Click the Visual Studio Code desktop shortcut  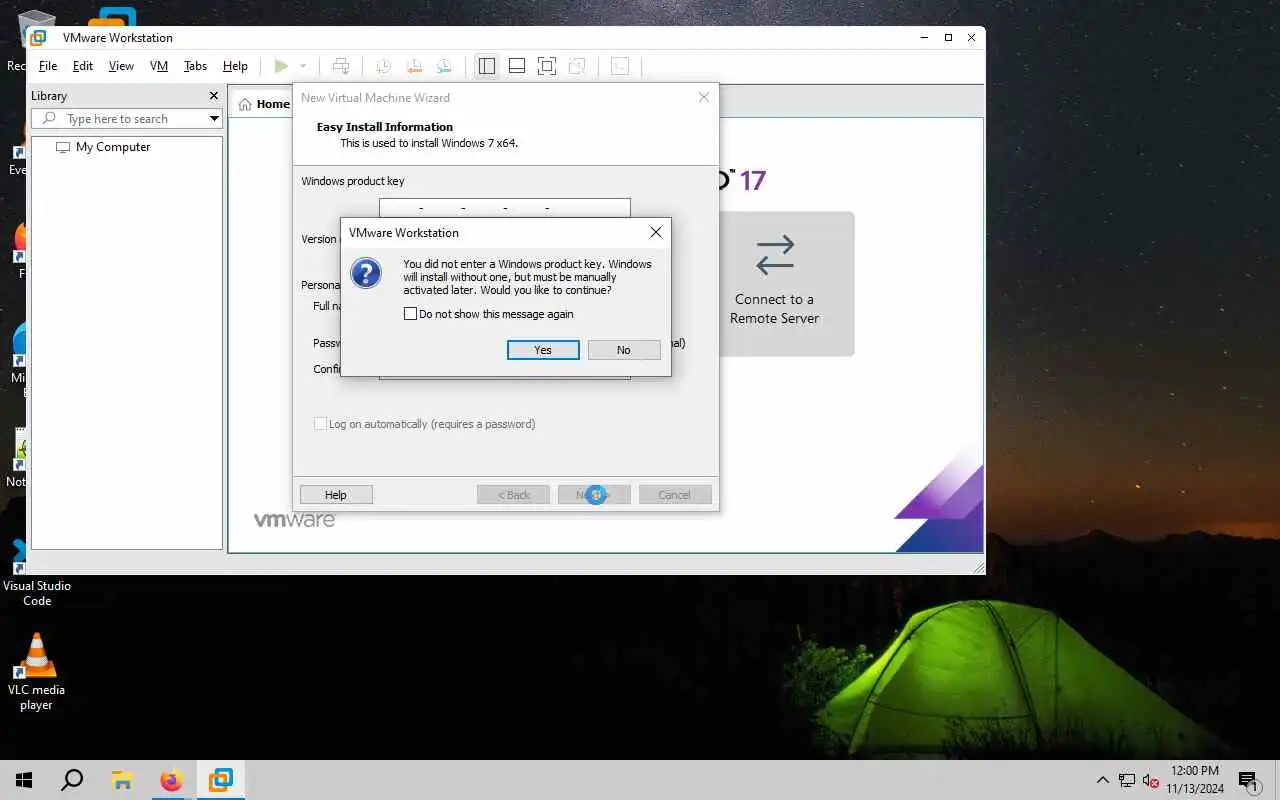(x=37, y=572)
